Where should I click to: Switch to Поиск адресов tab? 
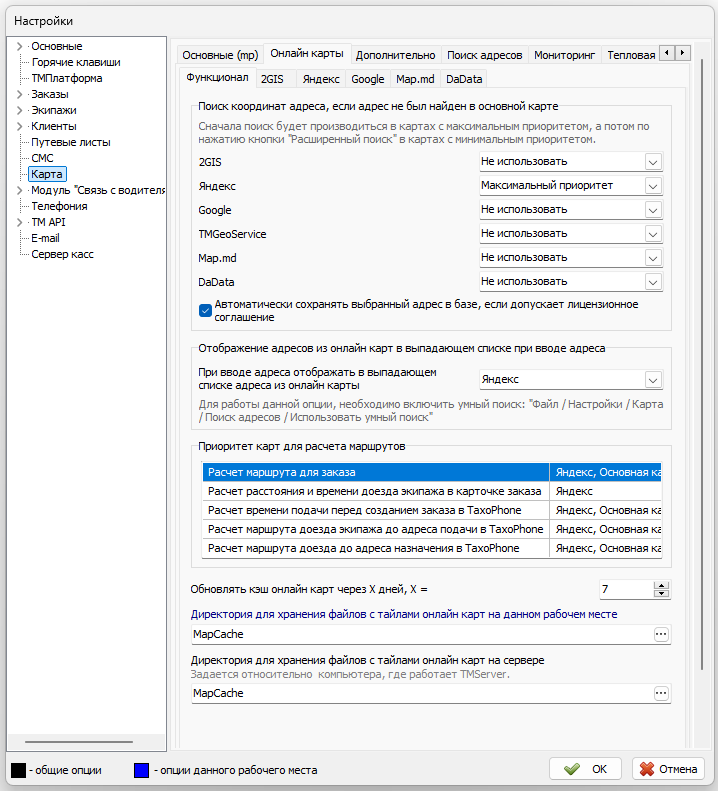tap(484, 55)
